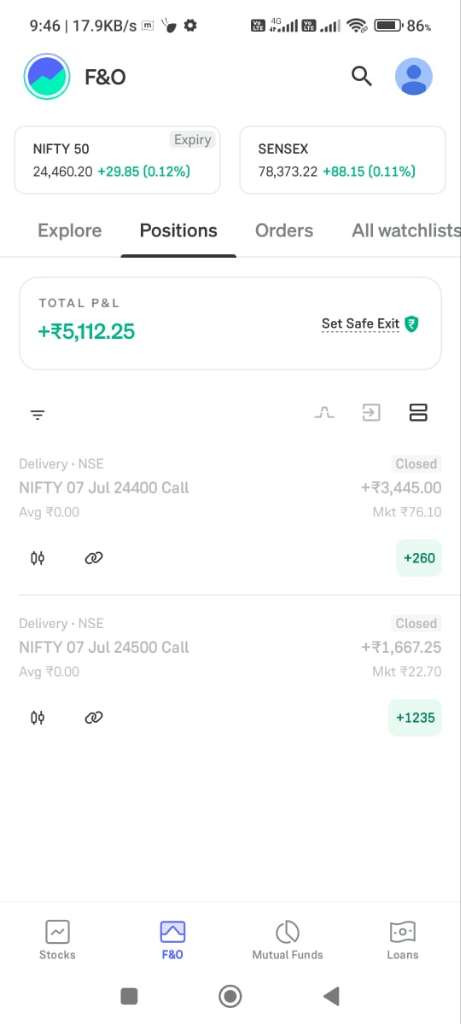461x1024 pixels.
Task: Open candlestick chart for 24400 Call
Action: (x=38, y=558)
